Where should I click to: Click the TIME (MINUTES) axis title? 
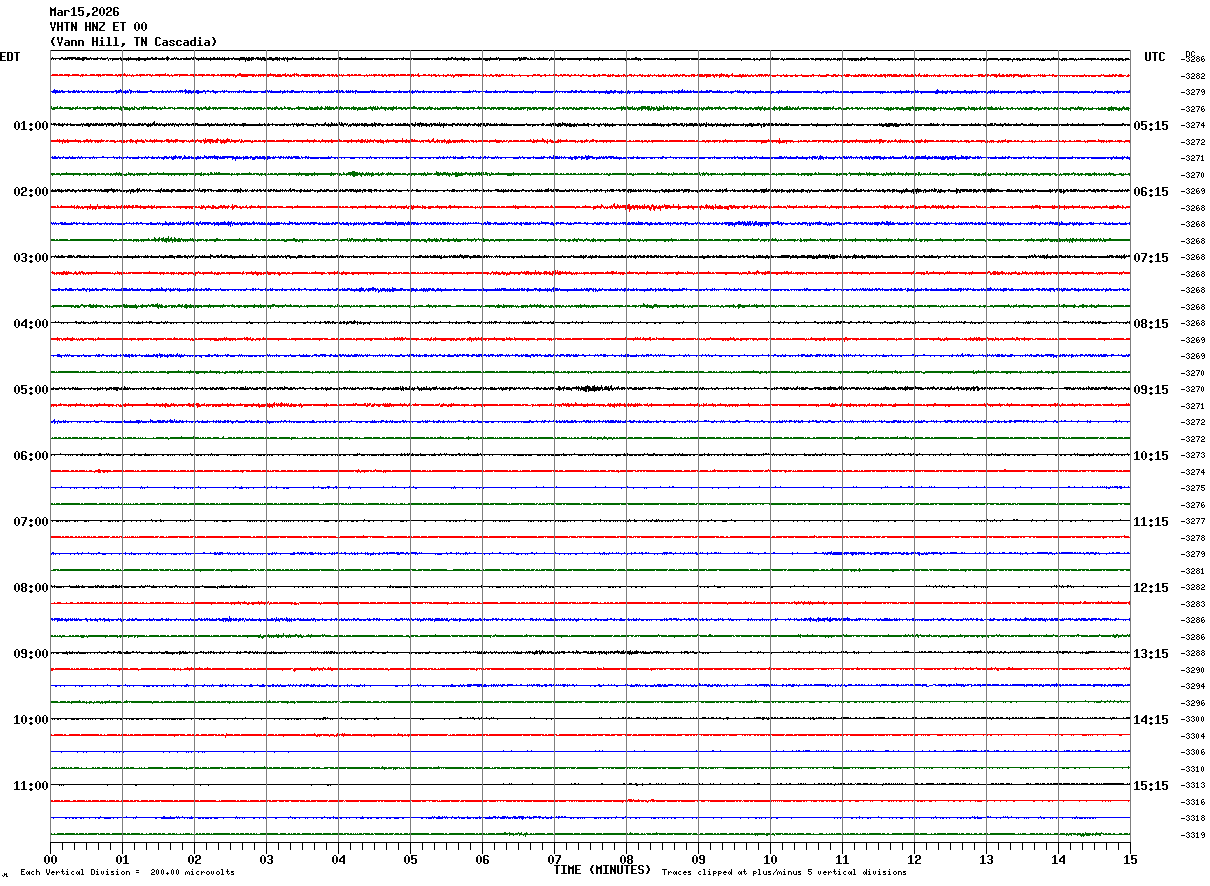[x=602, y=870]
